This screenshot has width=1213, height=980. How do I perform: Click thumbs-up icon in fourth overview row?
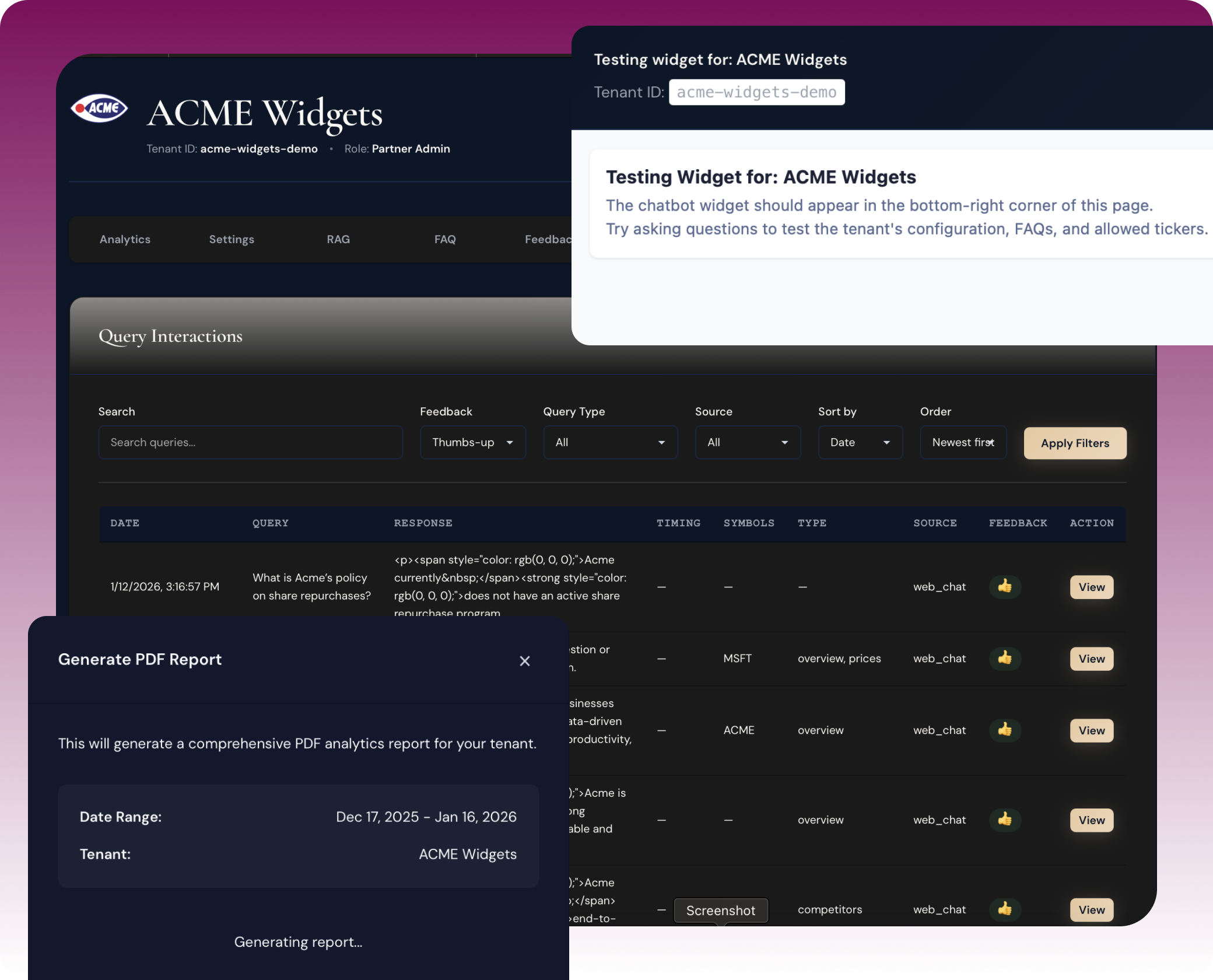coord(1004,820)
